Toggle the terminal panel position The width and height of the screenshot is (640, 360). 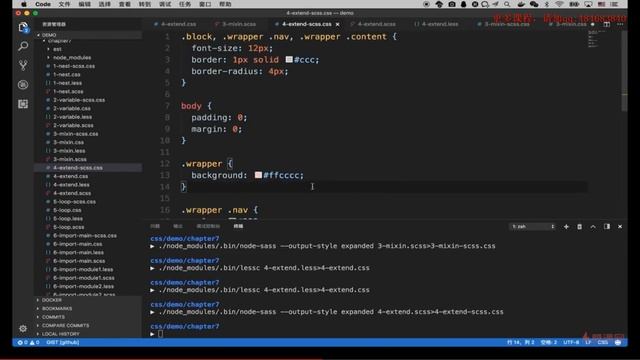pos(607,227)
